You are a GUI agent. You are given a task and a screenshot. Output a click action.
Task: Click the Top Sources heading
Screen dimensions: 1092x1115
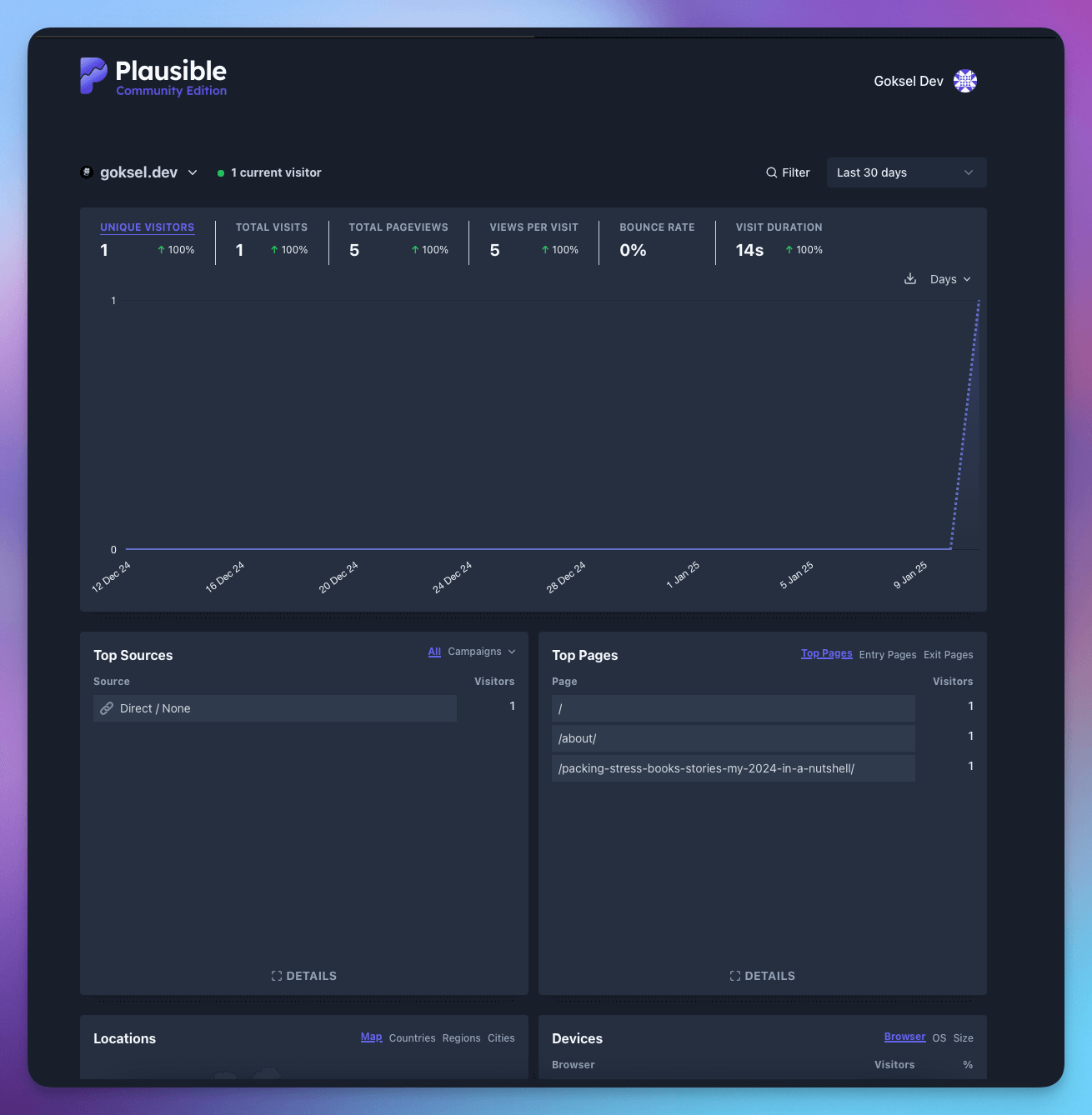point(133,655)
